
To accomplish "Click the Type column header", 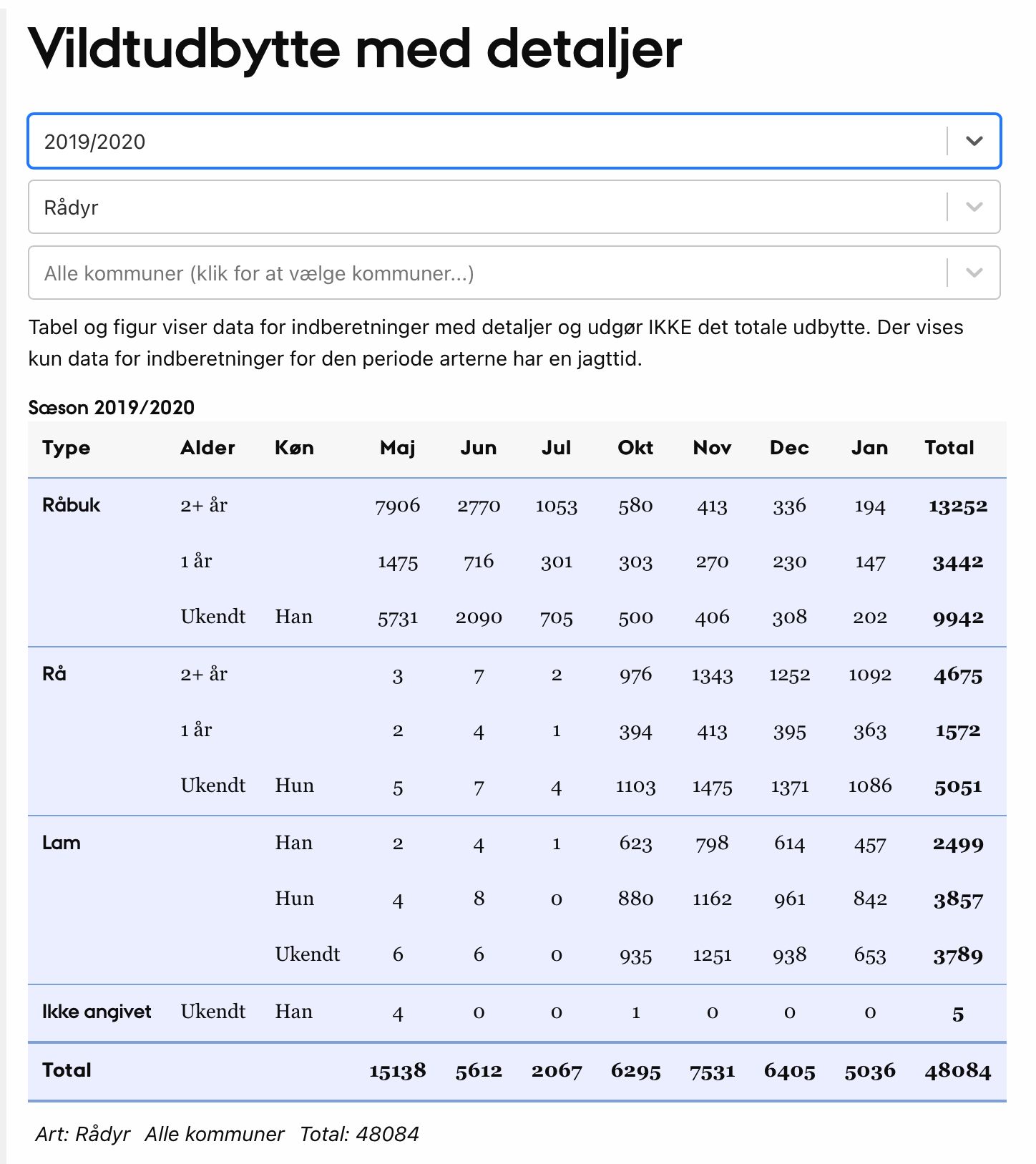I will (x=67, y=448).
